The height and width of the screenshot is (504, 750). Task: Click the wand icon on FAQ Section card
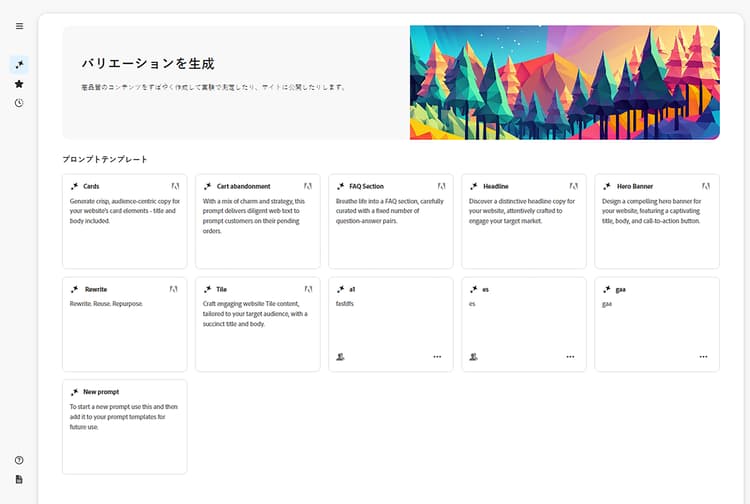[340, 186]
